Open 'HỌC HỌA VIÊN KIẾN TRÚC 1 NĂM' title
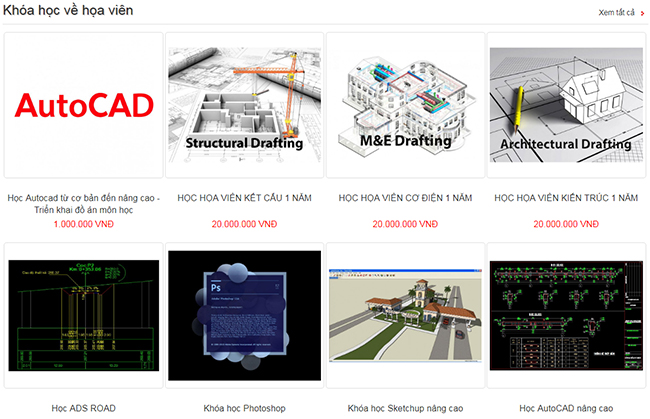The width and height of the screenshot is (650, 419). point(566,198)
